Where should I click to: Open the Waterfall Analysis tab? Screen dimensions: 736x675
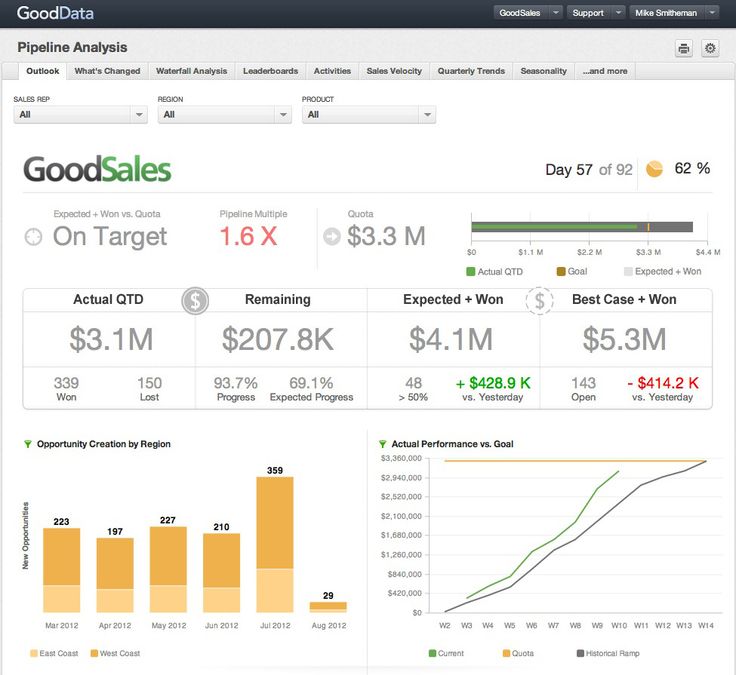coord(192,71)
